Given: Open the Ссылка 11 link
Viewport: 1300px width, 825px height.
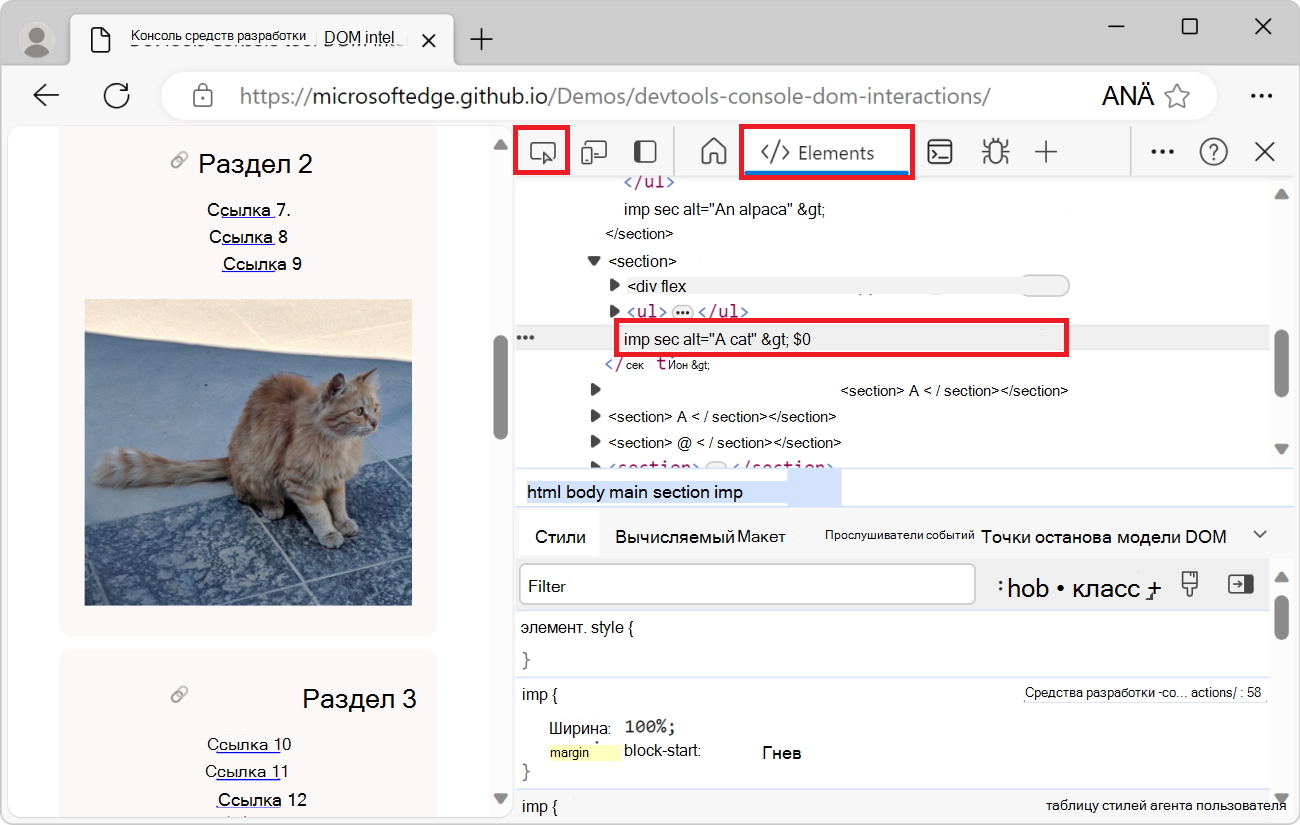Looking at the screenshot, I should tap(247, 771).
